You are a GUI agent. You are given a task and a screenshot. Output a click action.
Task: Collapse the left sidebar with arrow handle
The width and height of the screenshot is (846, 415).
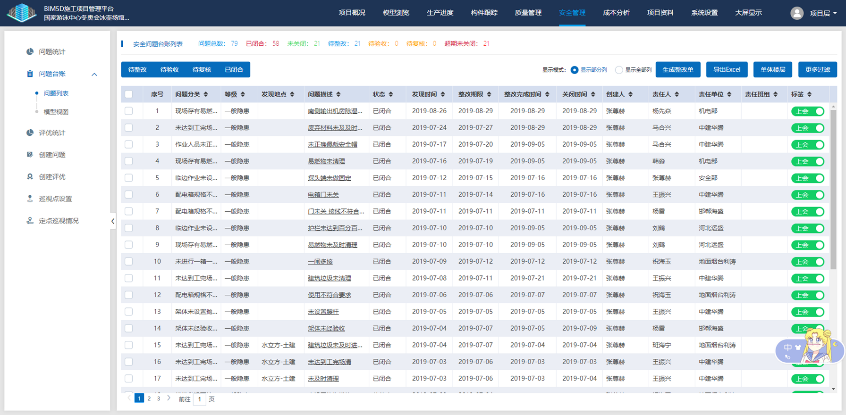113,220
